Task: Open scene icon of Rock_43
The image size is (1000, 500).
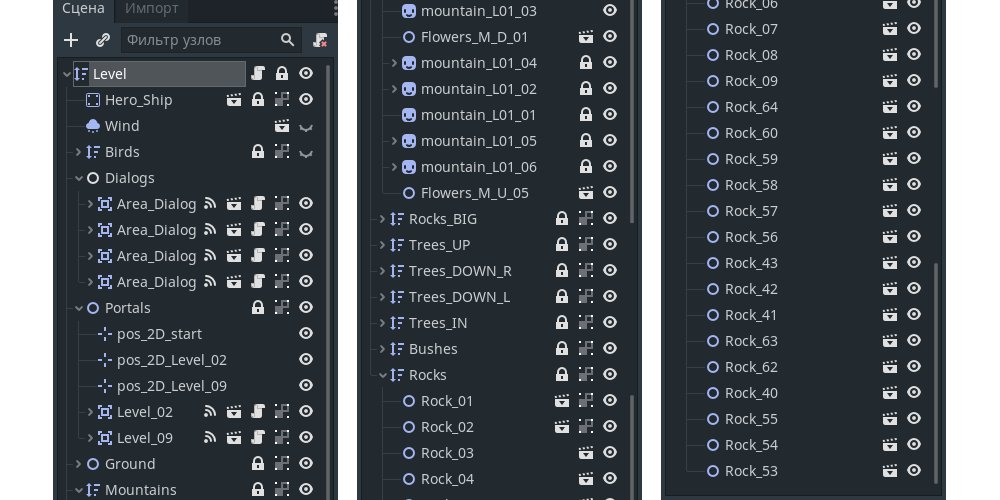Action: click(x=890, y=263)
